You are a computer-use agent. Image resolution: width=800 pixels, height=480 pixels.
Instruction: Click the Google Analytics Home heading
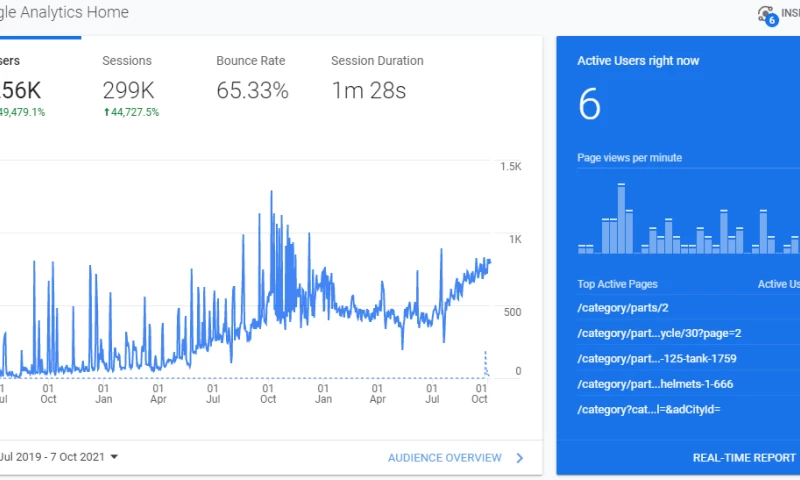point(64,14)
